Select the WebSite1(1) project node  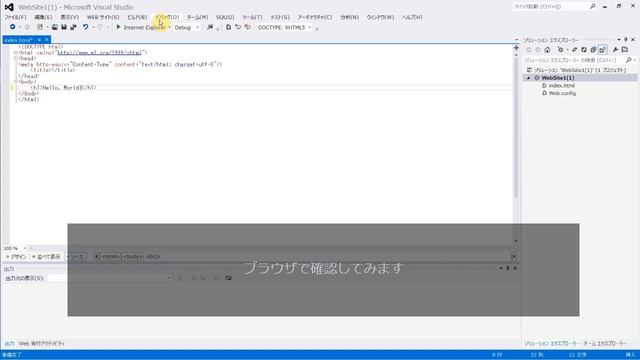tap(558, 78)
